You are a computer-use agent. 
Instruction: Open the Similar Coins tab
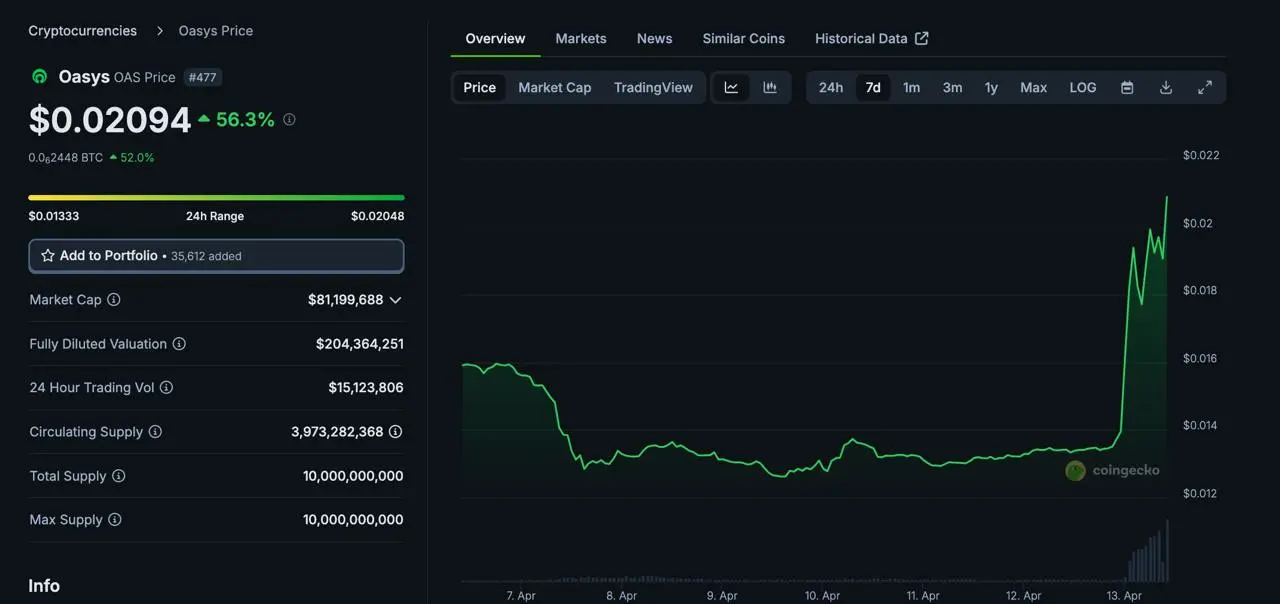743,38
